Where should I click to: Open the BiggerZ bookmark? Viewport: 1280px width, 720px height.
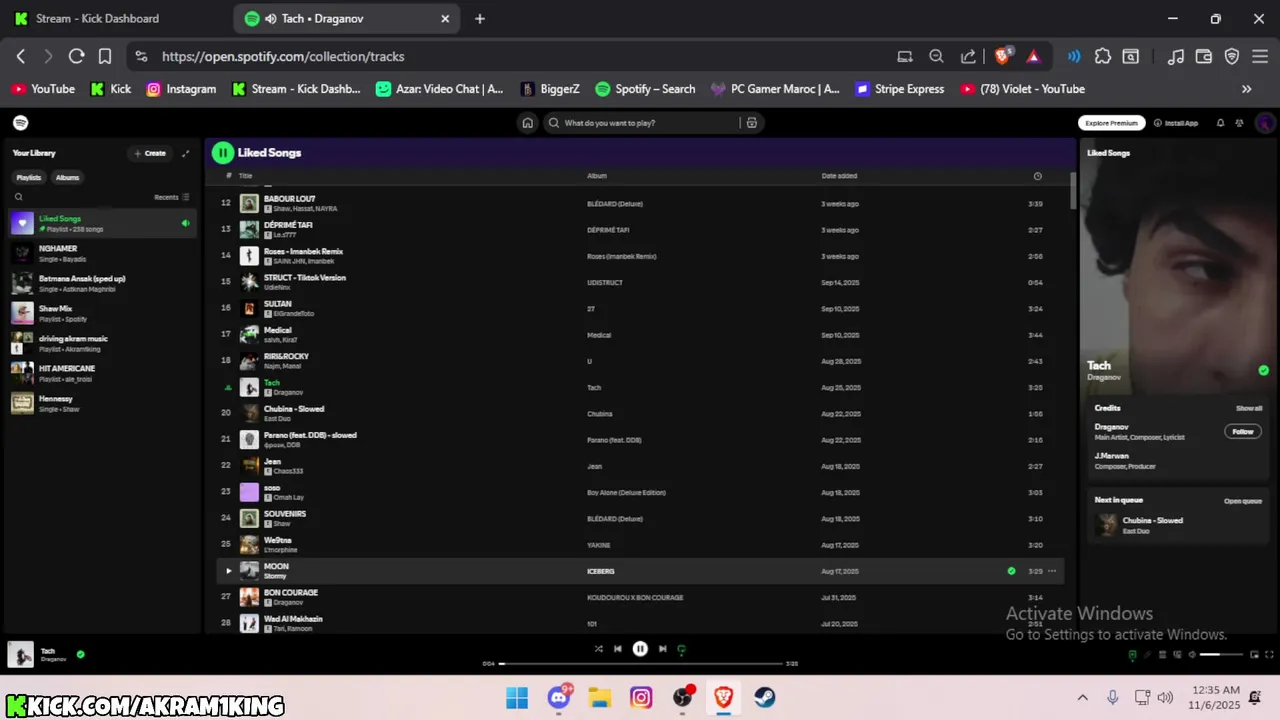(549, 89)
